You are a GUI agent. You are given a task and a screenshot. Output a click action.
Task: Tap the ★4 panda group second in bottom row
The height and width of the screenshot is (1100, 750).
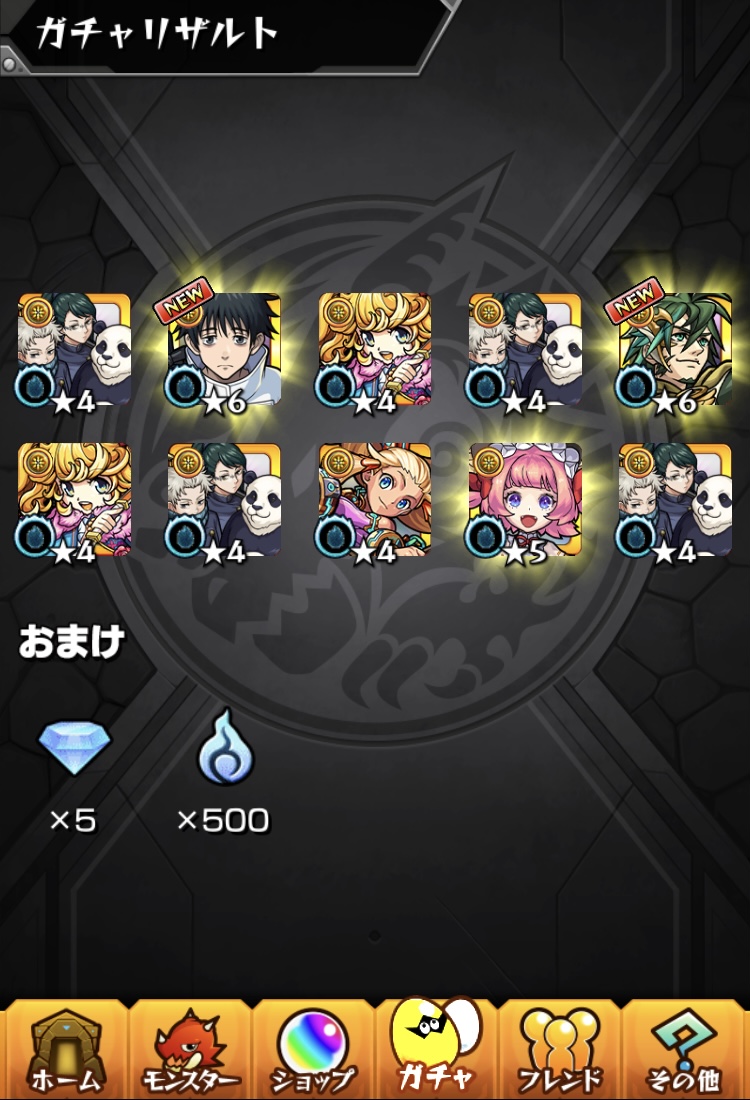(x=224, y=499)
